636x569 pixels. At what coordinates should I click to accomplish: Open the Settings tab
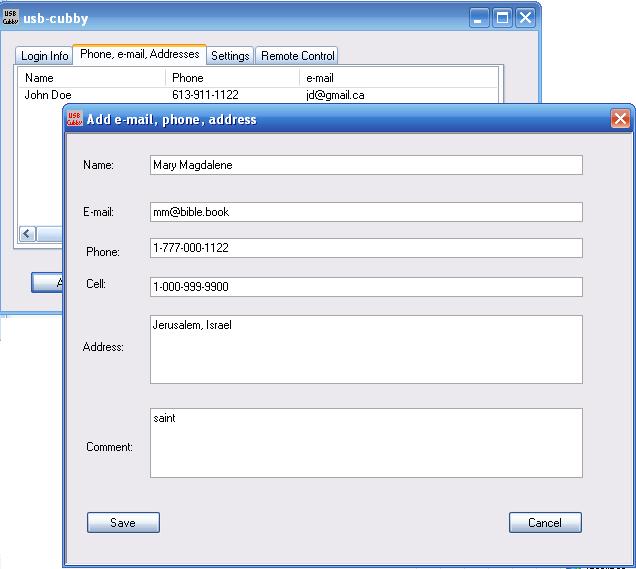tap(230, 56)
